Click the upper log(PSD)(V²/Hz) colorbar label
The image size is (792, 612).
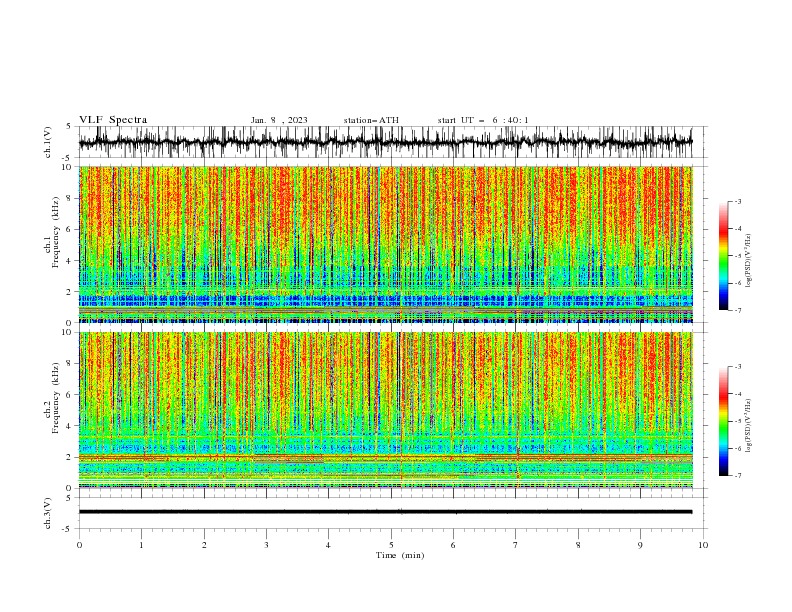748,261
